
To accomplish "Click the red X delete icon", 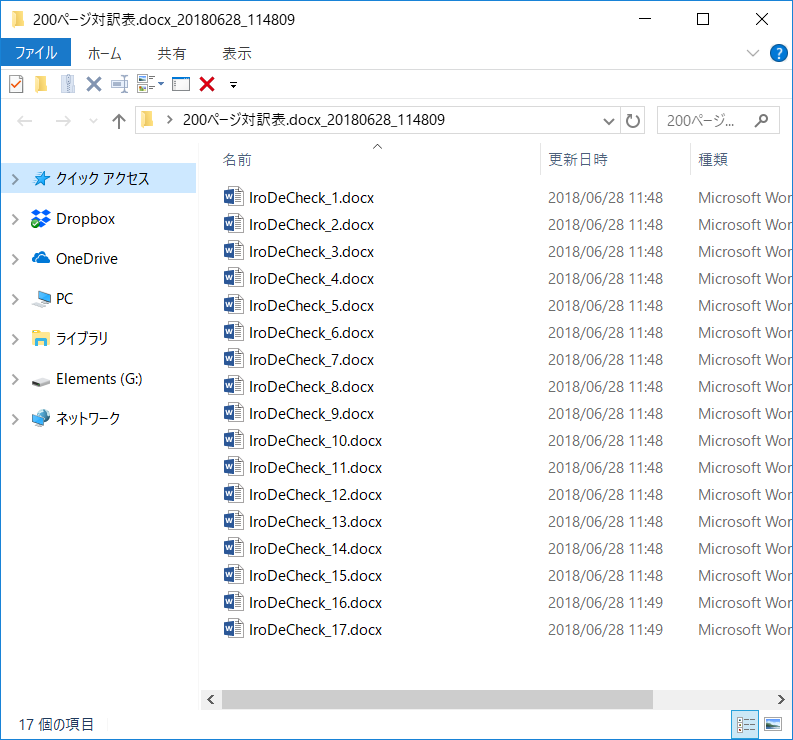I will [207, 84].
